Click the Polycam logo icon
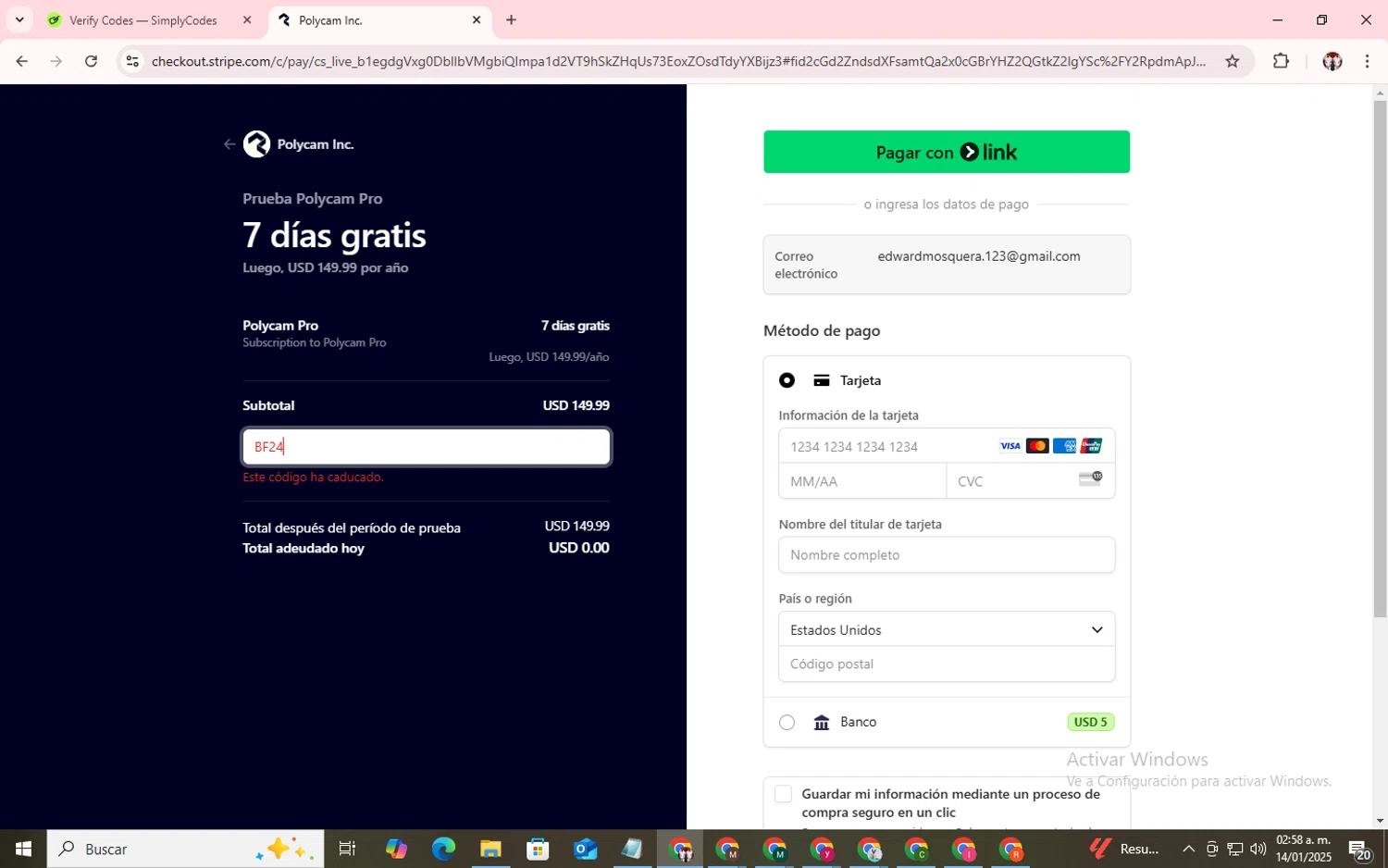The image size is (1388, 868). tap(256, 144)
